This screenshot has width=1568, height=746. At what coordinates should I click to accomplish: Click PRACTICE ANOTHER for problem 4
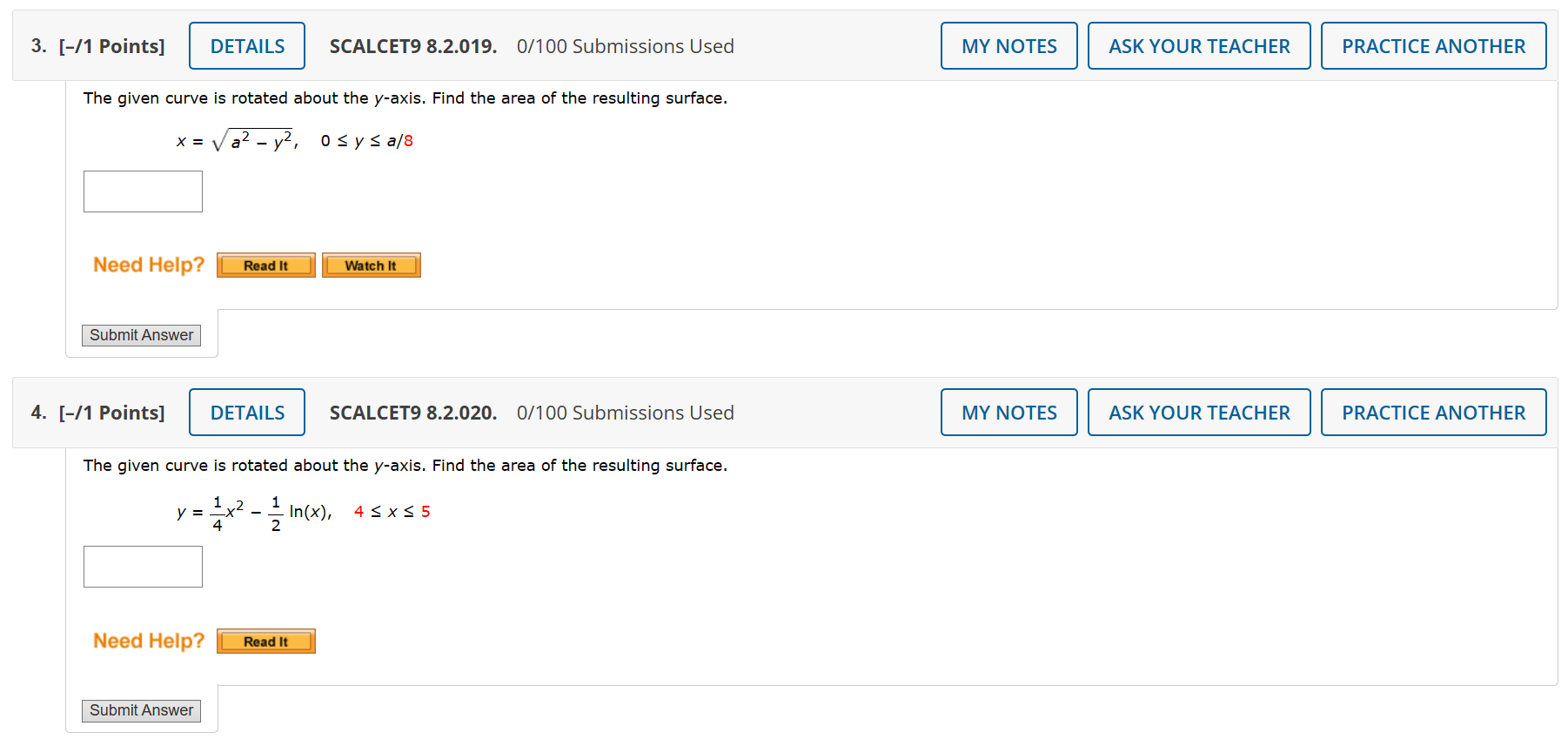[x=1433, y=412]
